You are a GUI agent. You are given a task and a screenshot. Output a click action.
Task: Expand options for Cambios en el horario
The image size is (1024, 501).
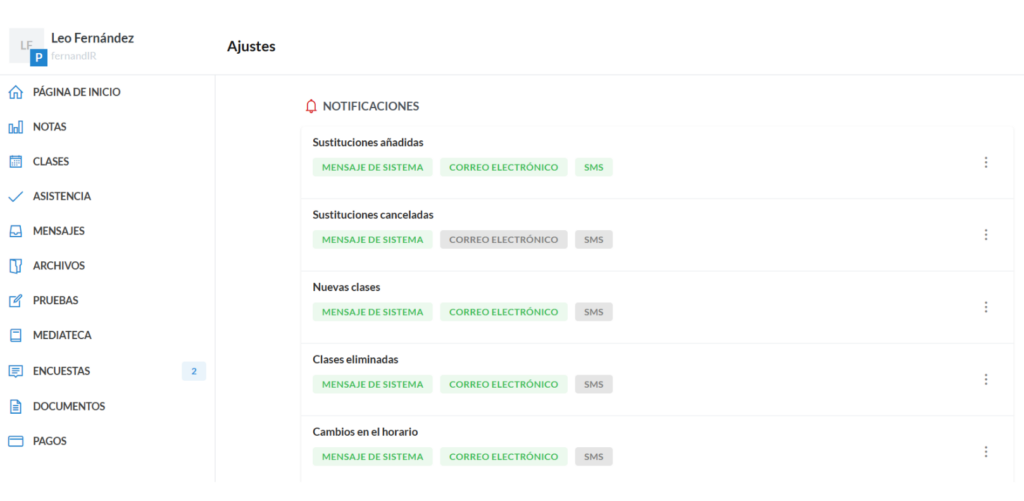986,452
